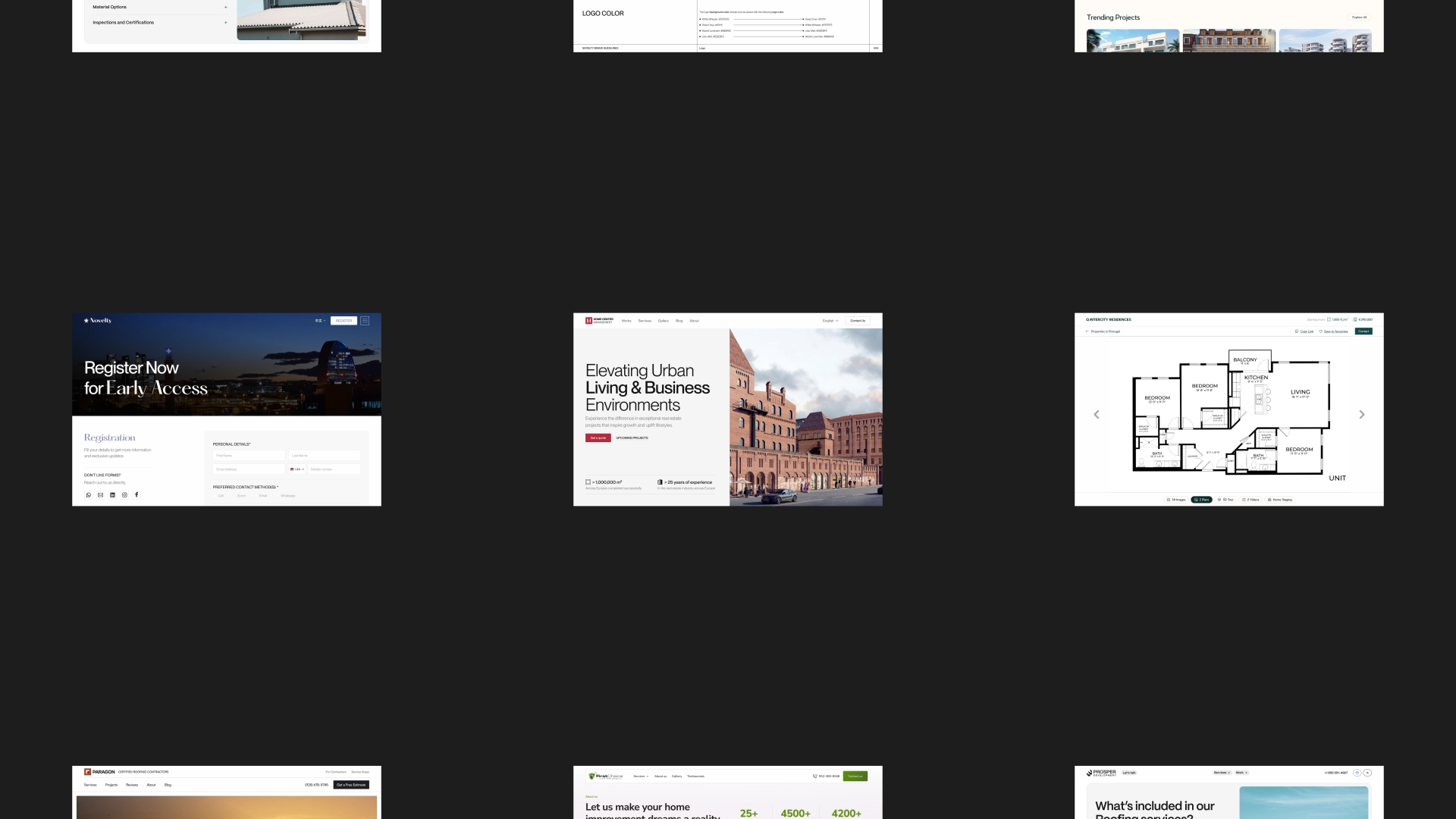
Task: Open the language dropdown on Novelty page
Action: pos(321,321)
